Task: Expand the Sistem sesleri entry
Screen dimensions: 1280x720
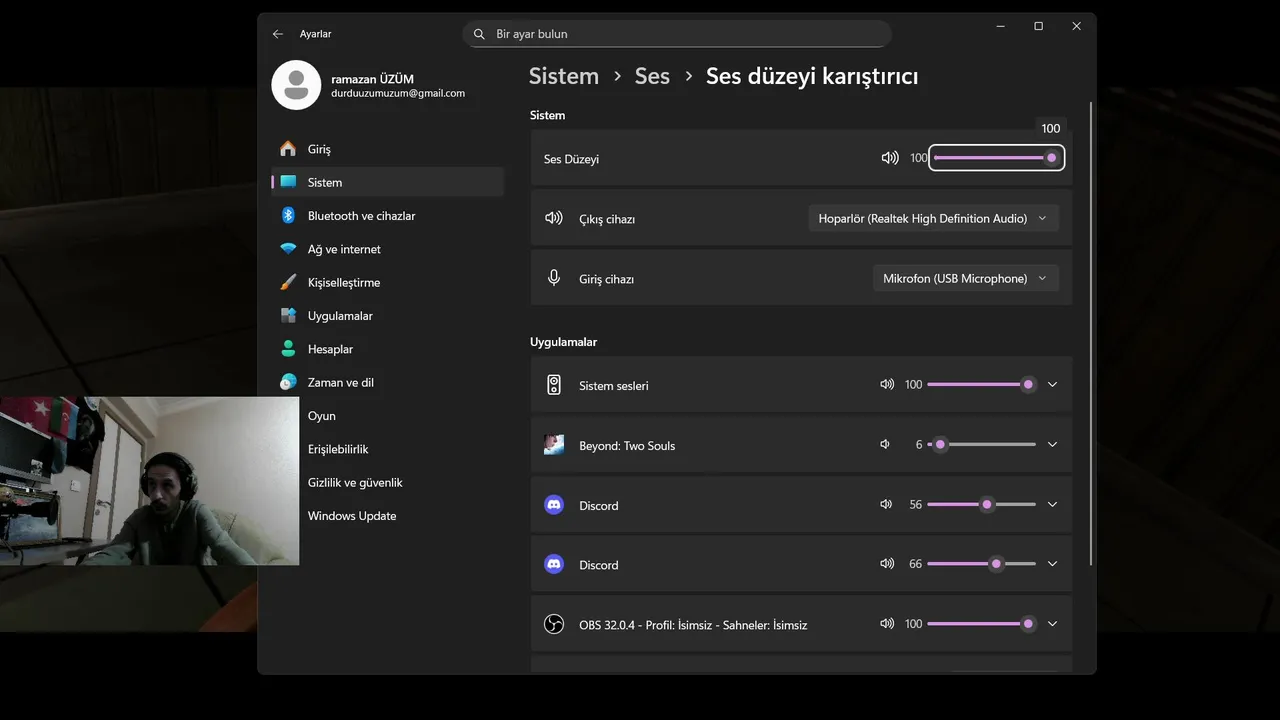Action: point(1052,385)
